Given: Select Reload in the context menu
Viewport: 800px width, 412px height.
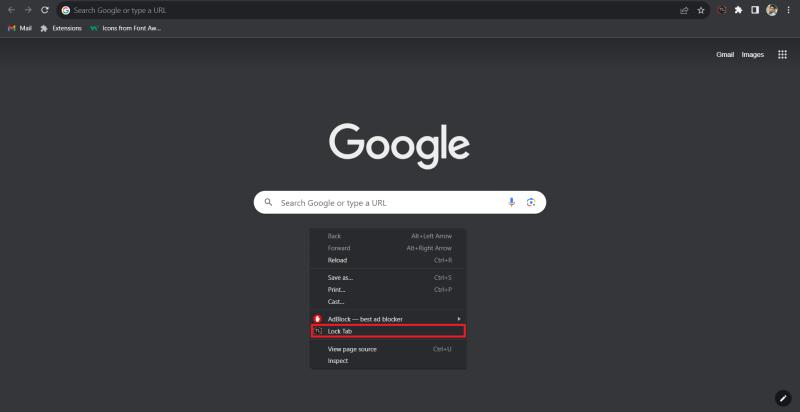Looking at the screenshot, I should pos(388,260).
